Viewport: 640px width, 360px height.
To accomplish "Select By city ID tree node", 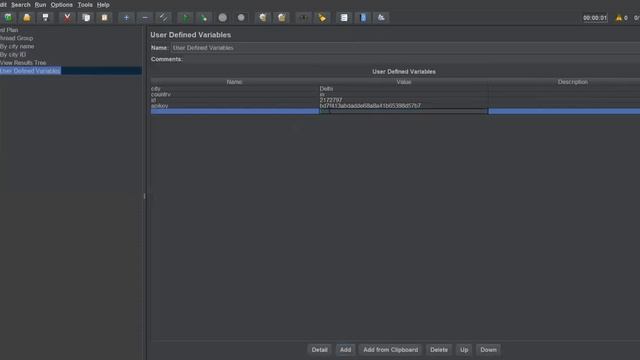I will (13, 54).
